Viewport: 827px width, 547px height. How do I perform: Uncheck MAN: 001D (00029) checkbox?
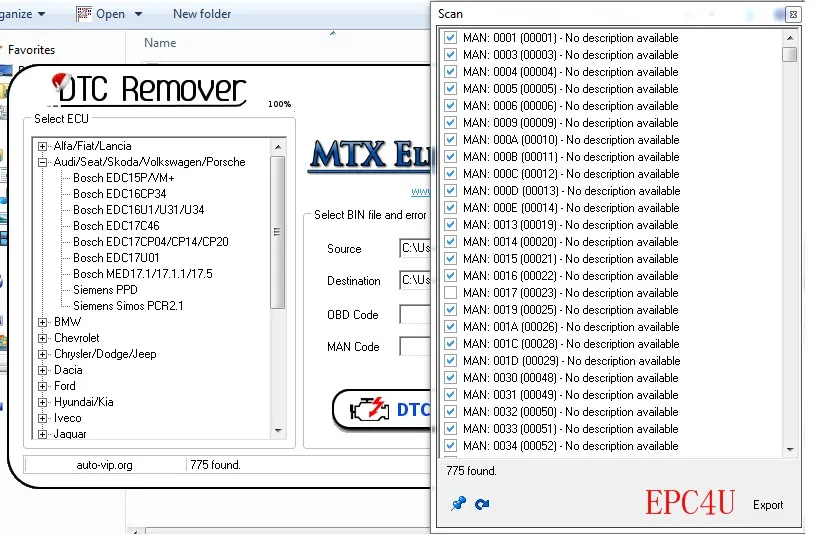pos(450,360)
